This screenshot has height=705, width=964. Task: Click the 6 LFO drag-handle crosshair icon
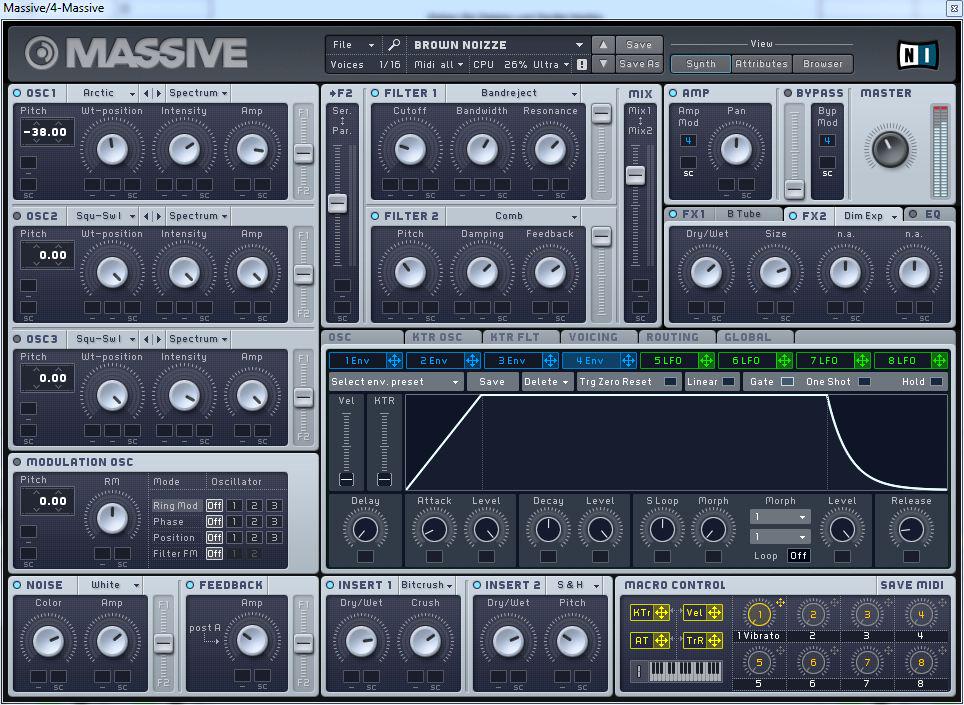click(x=784, y=361)
